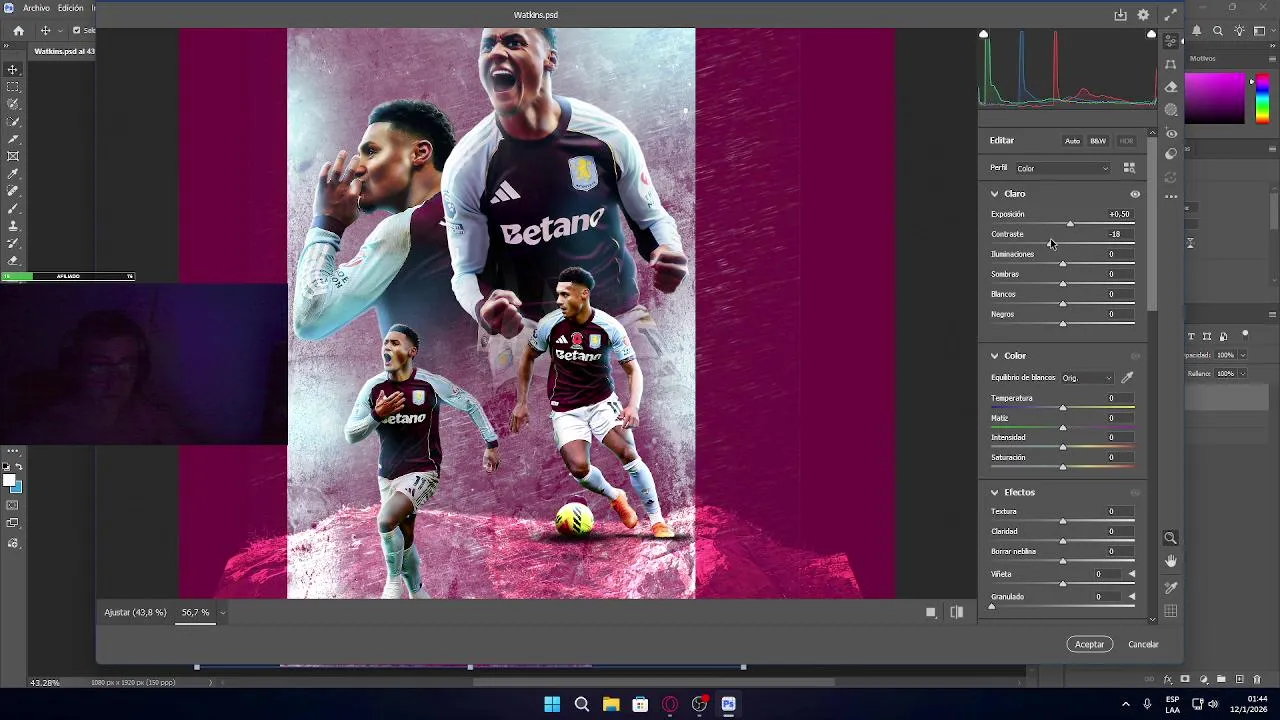Select the Eraser tool in left toolbar
The image size is (1280, 720).
pyautogui.click(x=13, y=260)
